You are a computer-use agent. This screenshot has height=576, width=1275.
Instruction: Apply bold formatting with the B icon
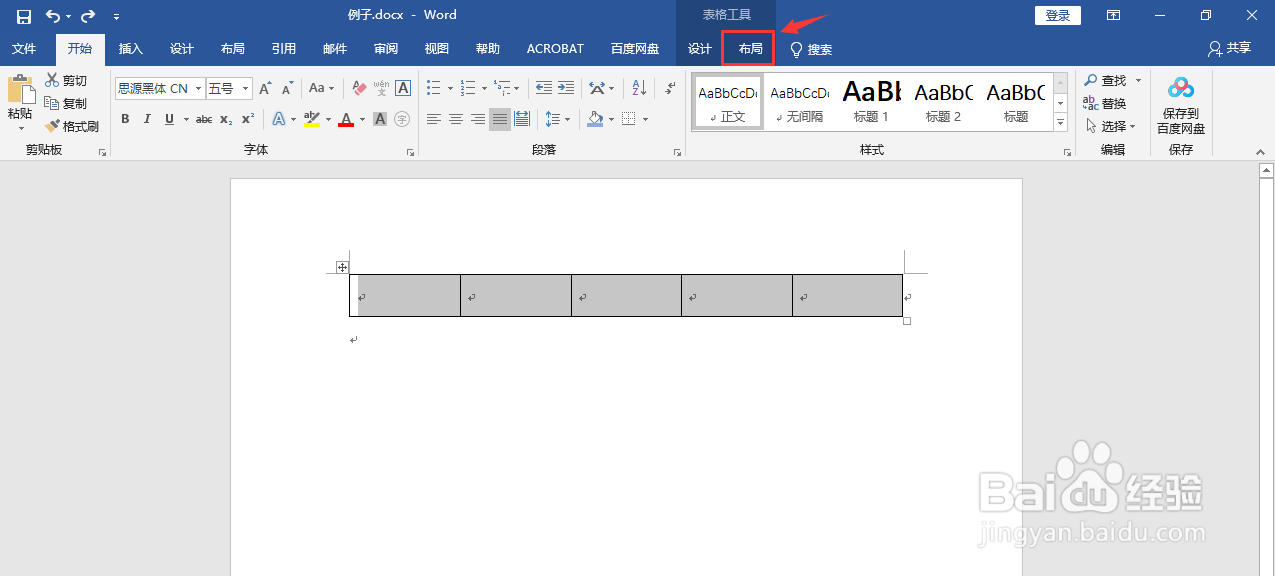pyautogui.click(x=125, y=118)
